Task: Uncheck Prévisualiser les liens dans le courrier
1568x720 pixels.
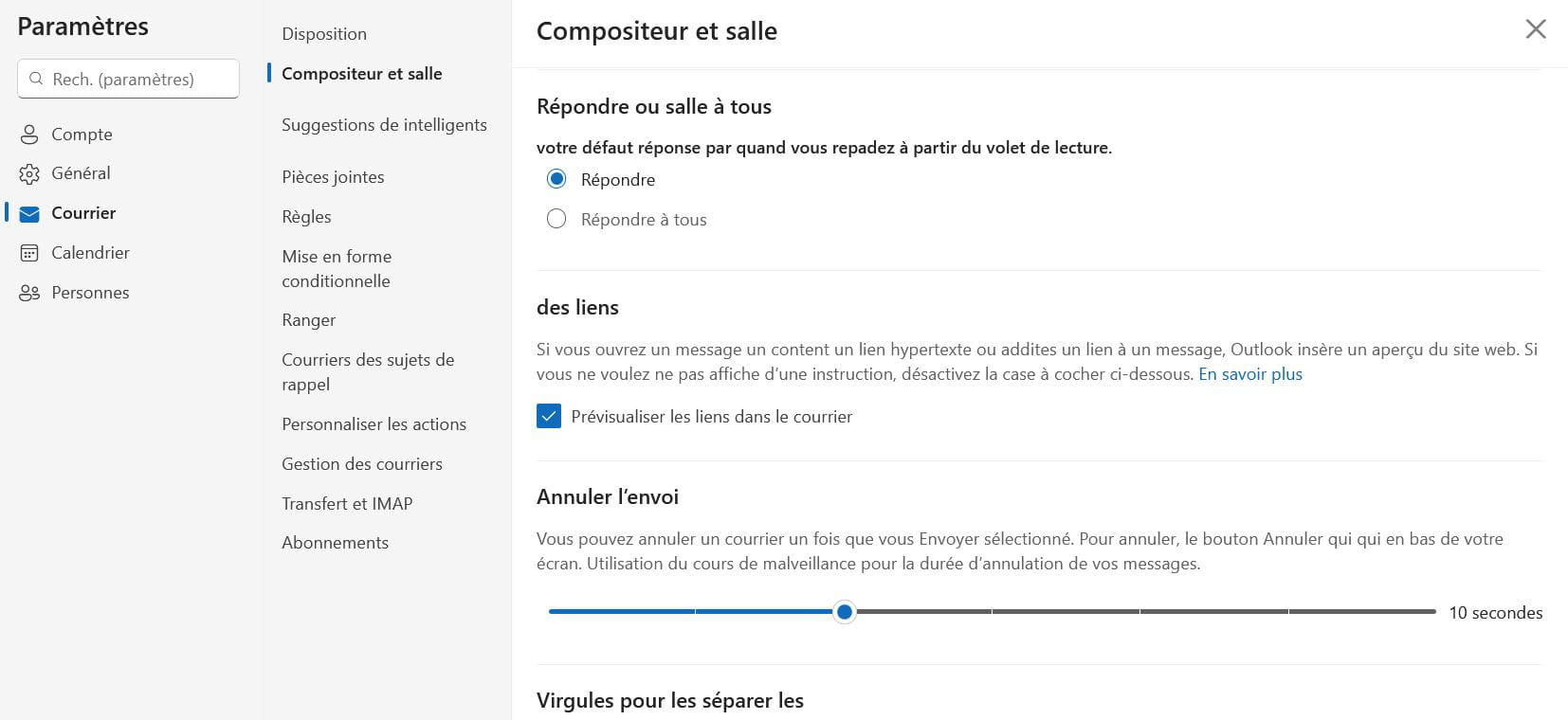Action: pos(549,416)
